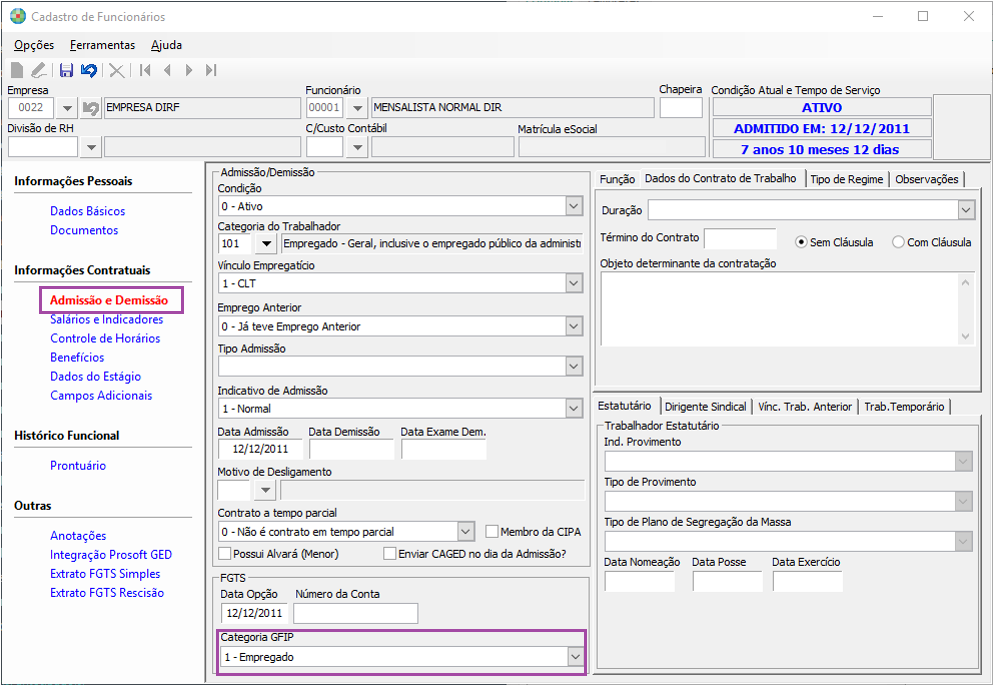The width and height of the screenshot is (994, 685).
Task: Click the Edit pencil toolbar icon
Action: coord(39,70)
